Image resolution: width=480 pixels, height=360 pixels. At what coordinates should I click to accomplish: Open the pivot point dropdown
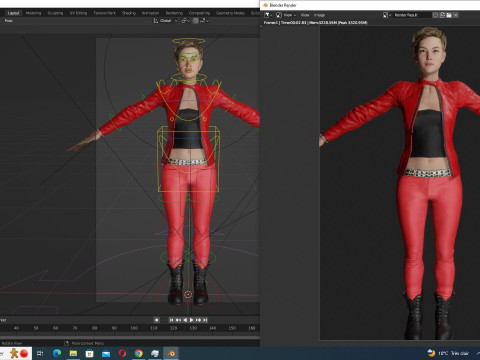coord(185,21)
